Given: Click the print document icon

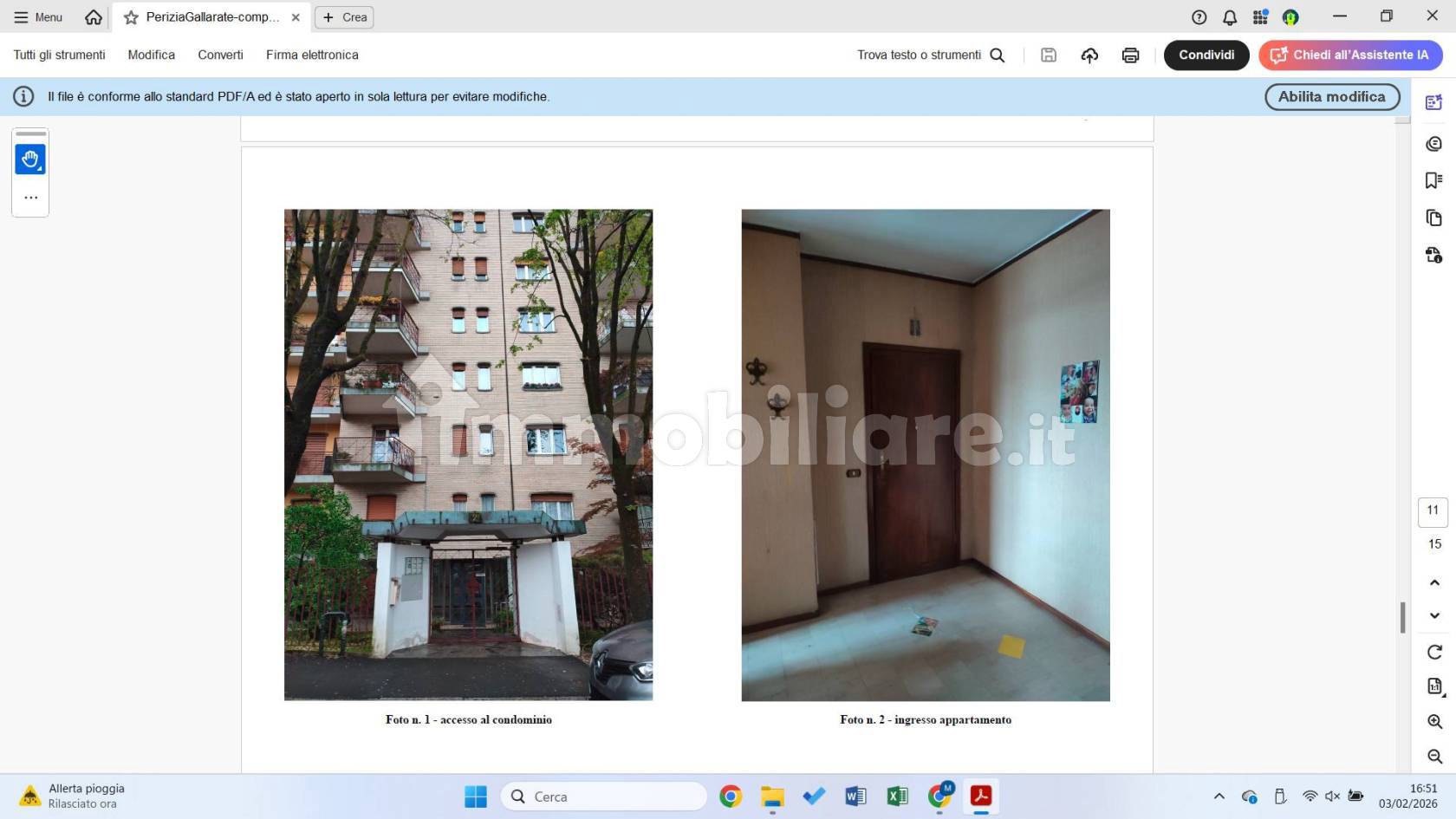Looking at the screenshot, I should click(1130, 55).
